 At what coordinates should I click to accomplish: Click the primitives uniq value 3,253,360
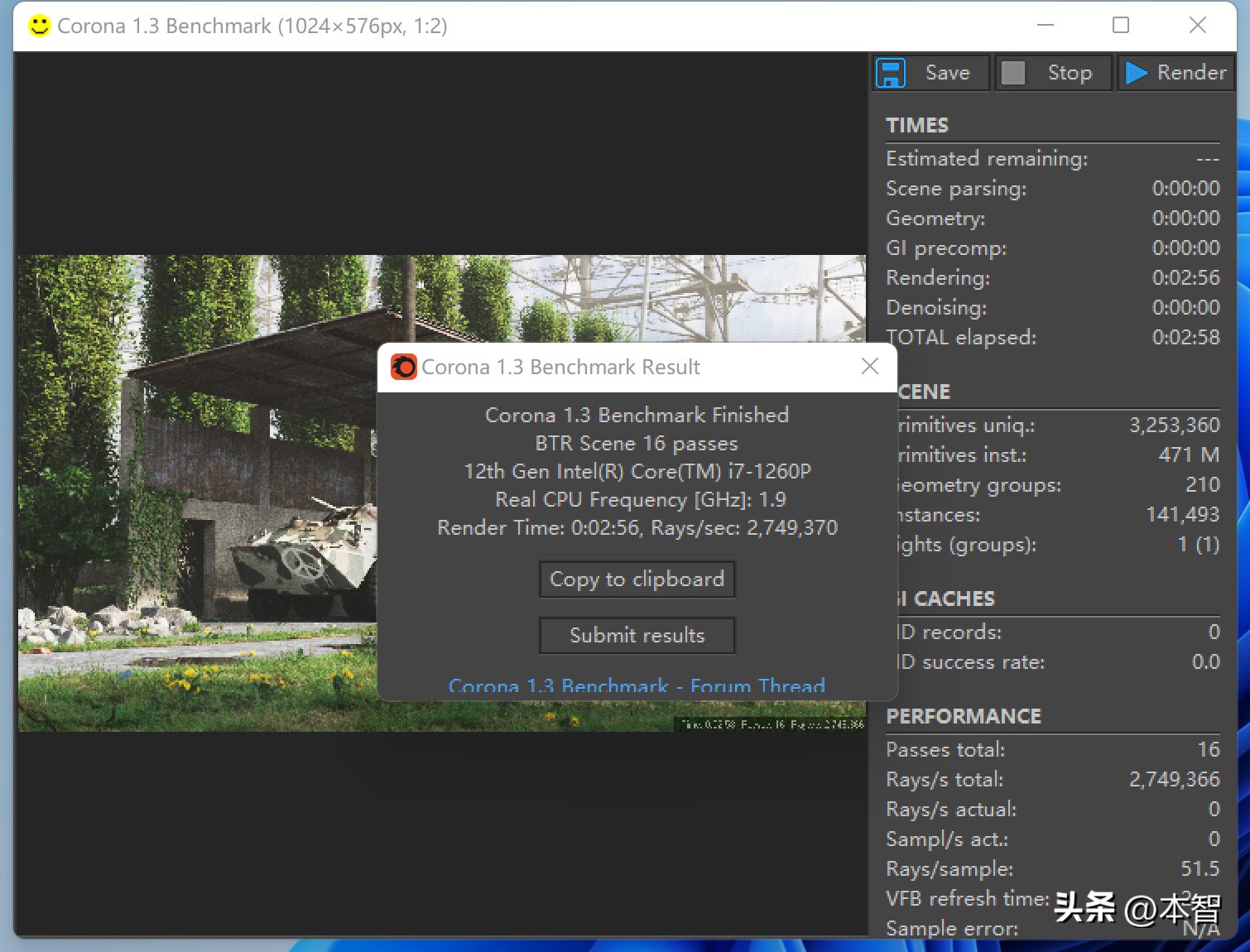click(1175, 426)
